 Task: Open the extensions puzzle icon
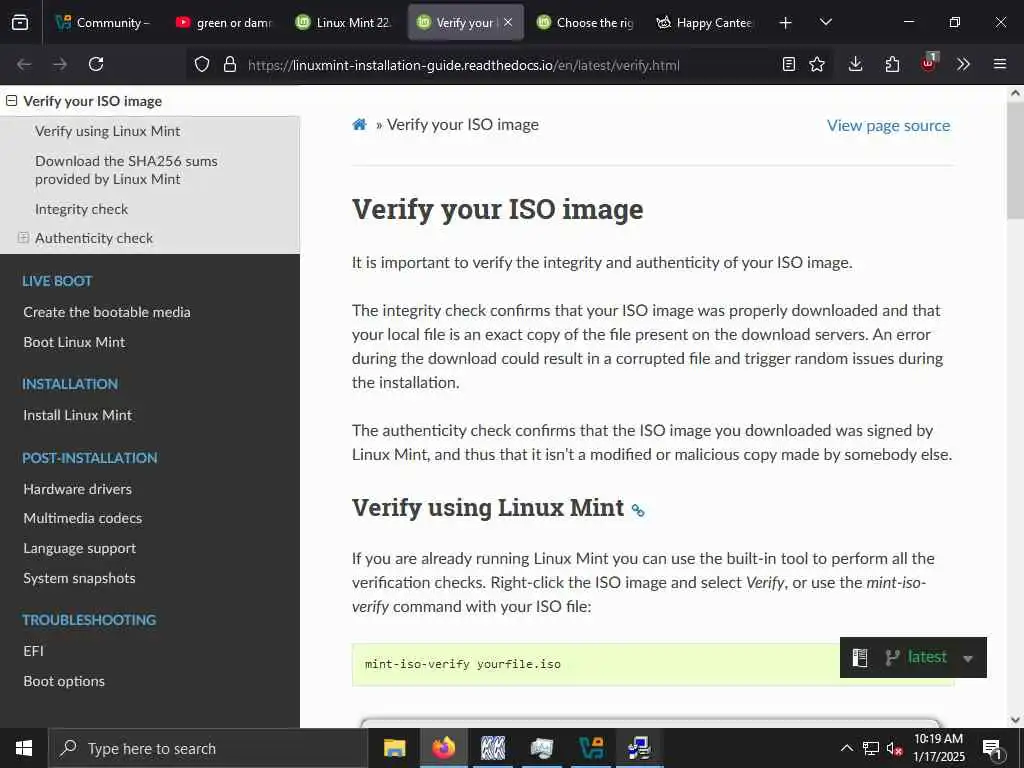tap(892, 64)
